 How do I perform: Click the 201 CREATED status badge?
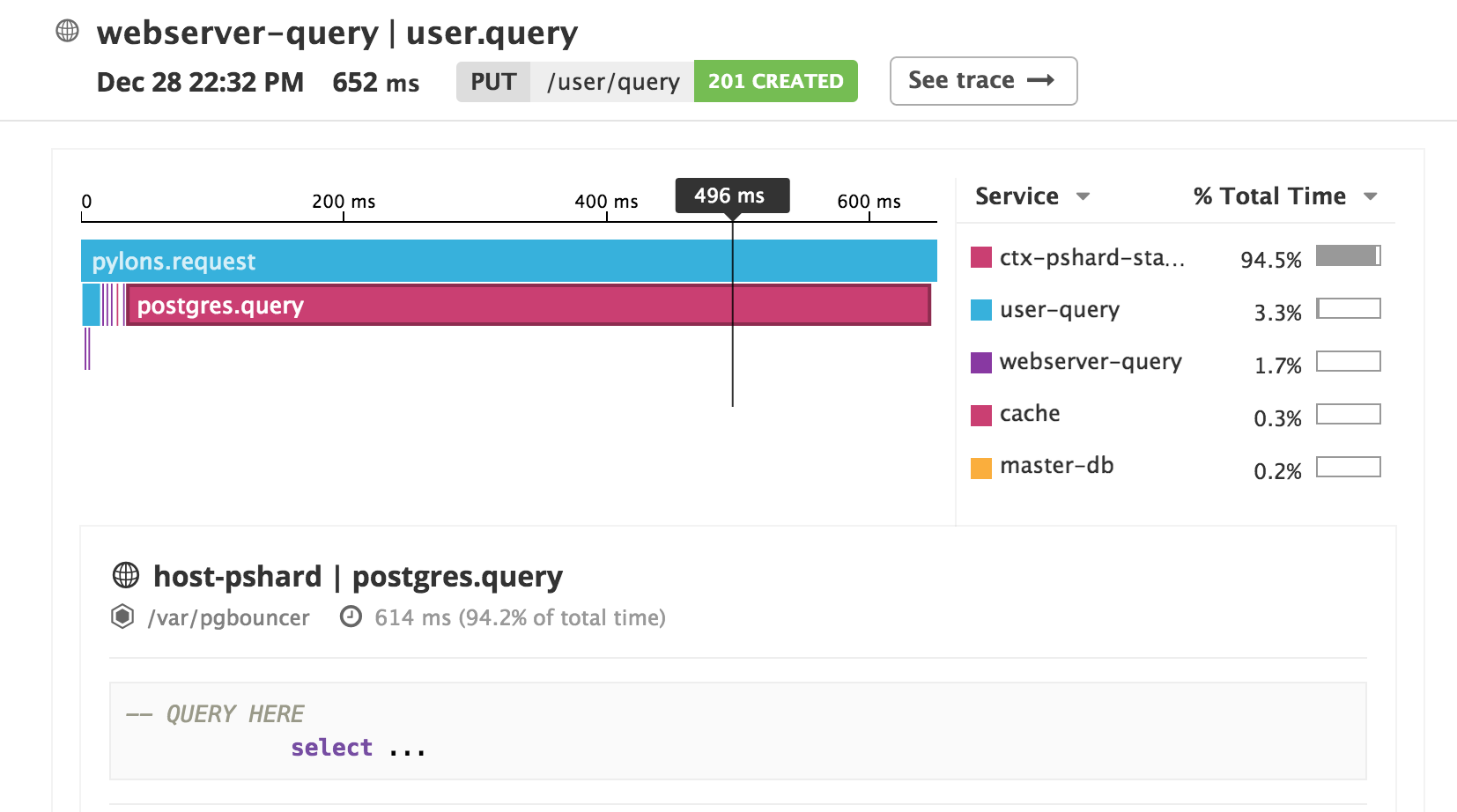(775, 81)
